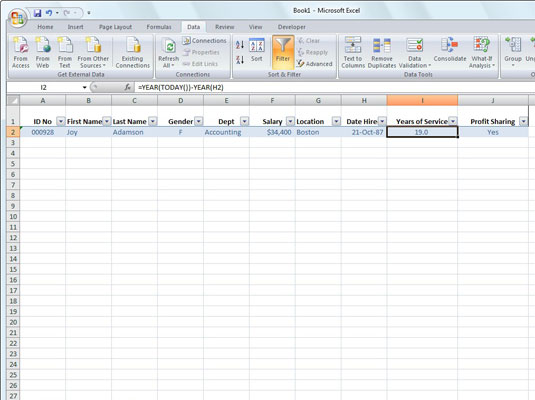Image resolution: width=535 pixels, height=400 pixels.
Task: Select cell containing Adamson
Action: 134,132
